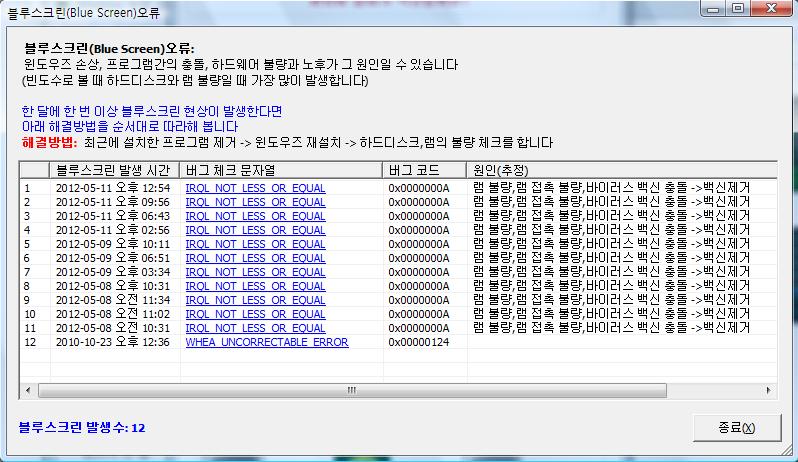Click the 블루스크린 발생수: 12 count label

(82, 427)
